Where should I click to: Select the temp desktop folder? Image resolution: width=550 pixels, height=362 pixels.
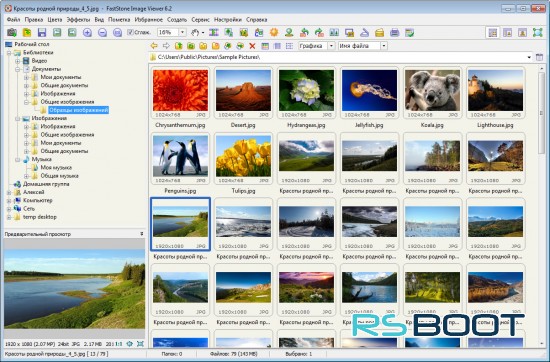pyautogui.click(x=40, y=217)
